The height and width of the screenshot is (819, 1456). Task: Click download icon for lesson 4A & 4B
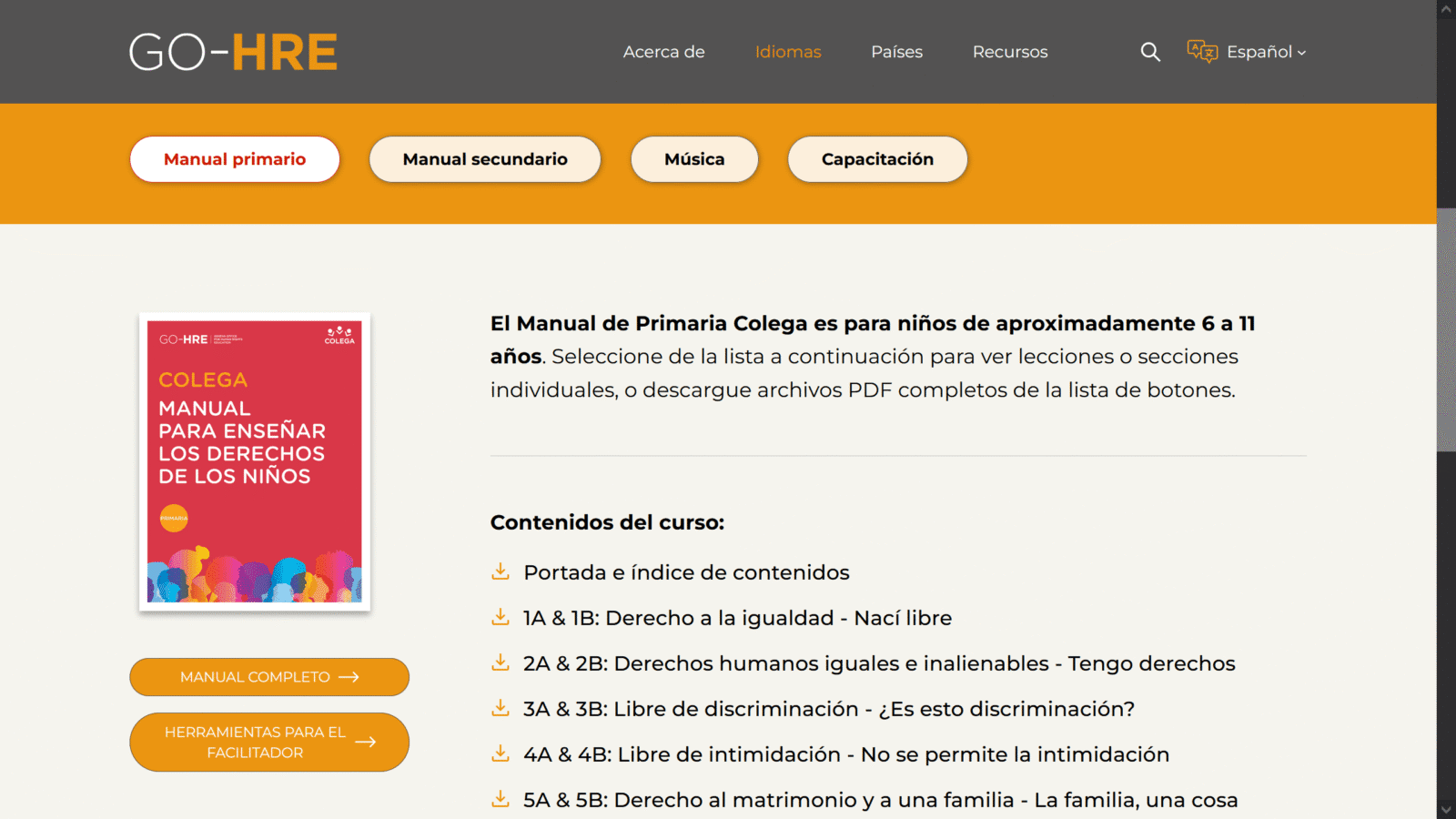pos(500,753)
